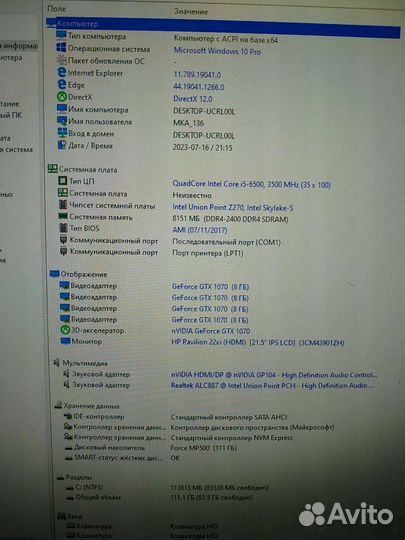Image resolution: width=405 pixels, height=540 pixels.
Task: Click the Хранение данных section icon
Action: pyautogui.click(x=58, y=405)
